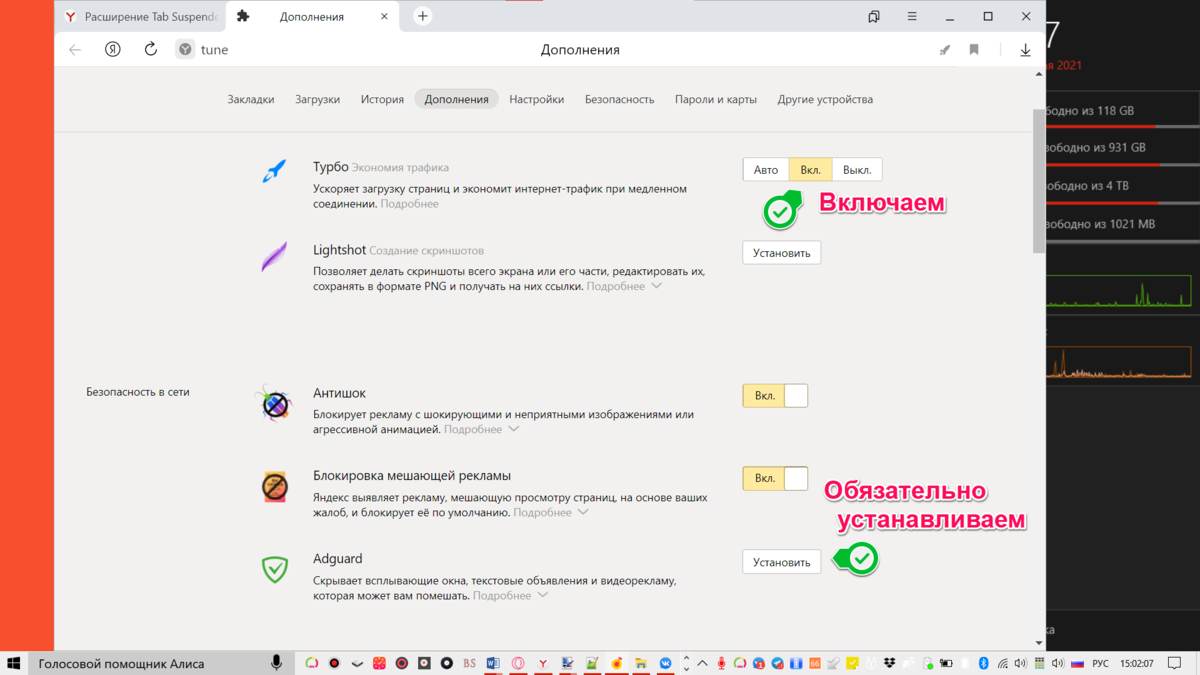The height and width of the screenshot is (675, 1200).
Task: Open История section
Action: [382, 99]
